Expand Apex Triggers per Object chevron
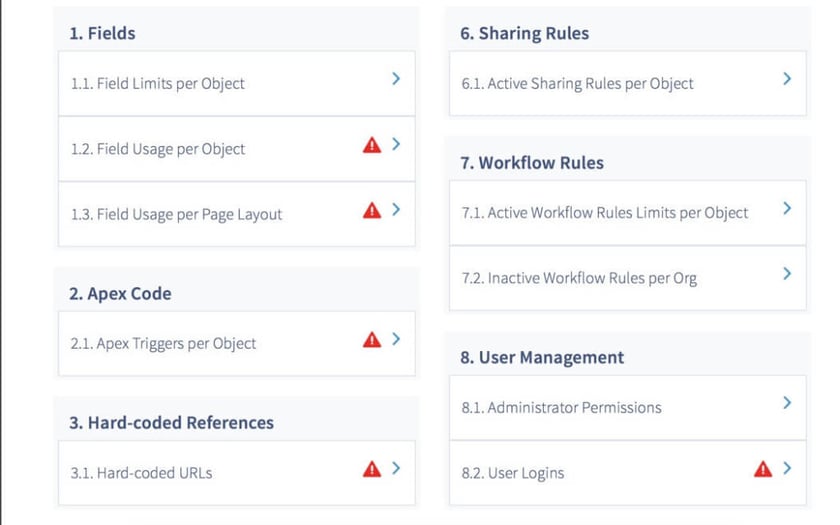Viewport: 840px width, 525px height. point(396,339)
